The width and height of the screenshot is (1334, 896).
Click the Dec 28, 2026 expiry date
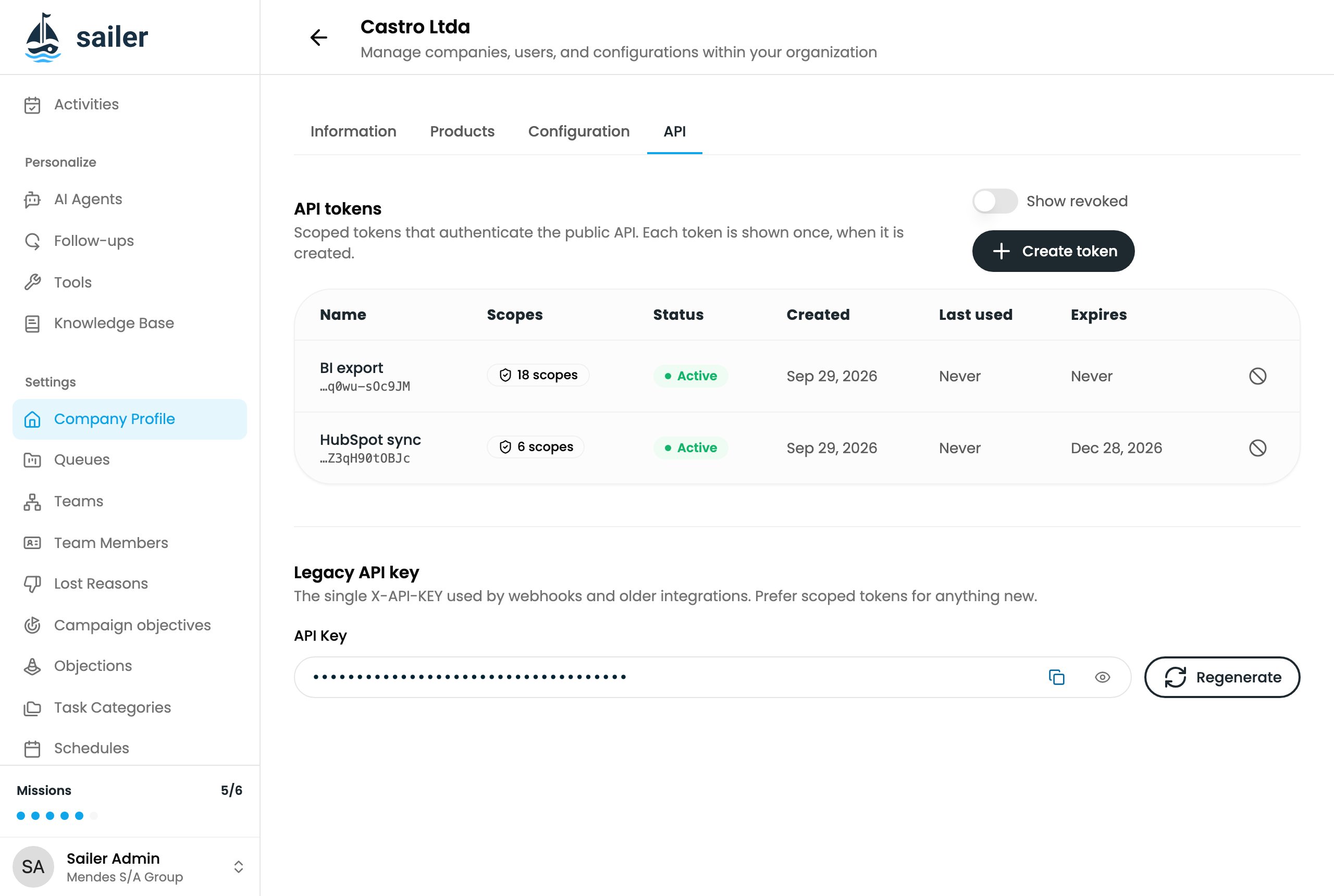[x=1116, y=448]
